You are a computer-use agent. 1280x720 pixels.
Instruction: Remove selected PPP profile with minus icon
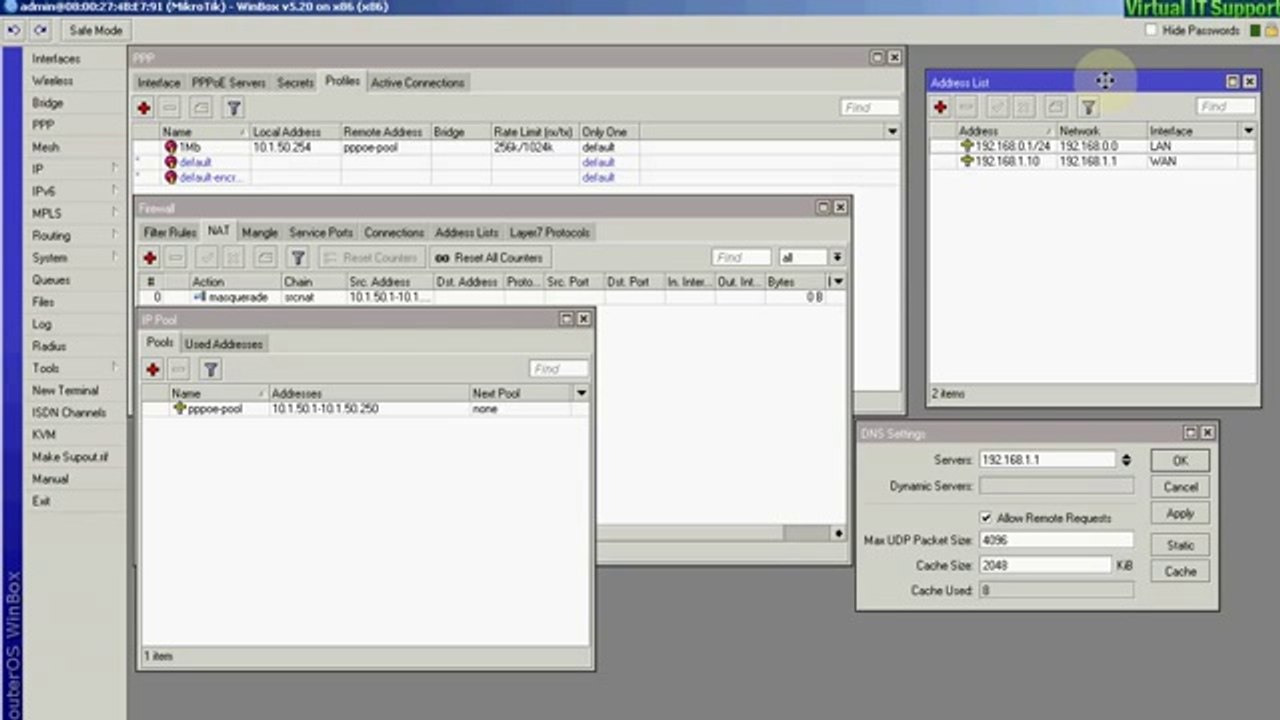pyautogui.click(x=170, y=108)
